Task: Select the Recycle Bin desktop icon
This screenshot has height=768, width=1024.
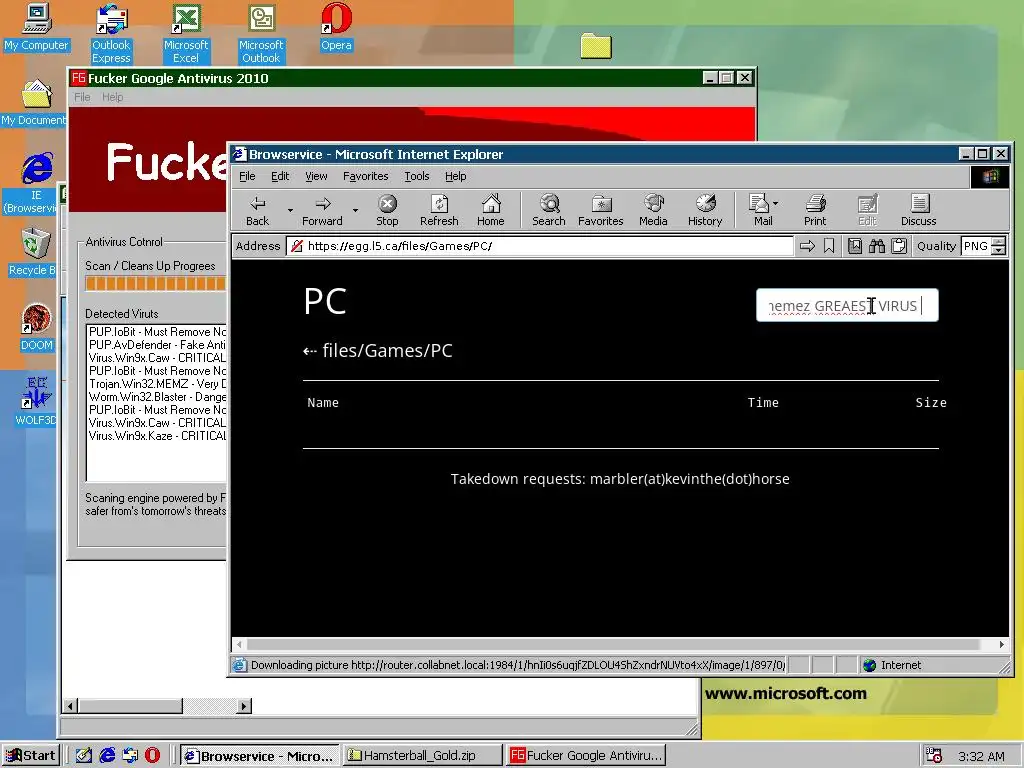Action: click(x=34, y=253)
